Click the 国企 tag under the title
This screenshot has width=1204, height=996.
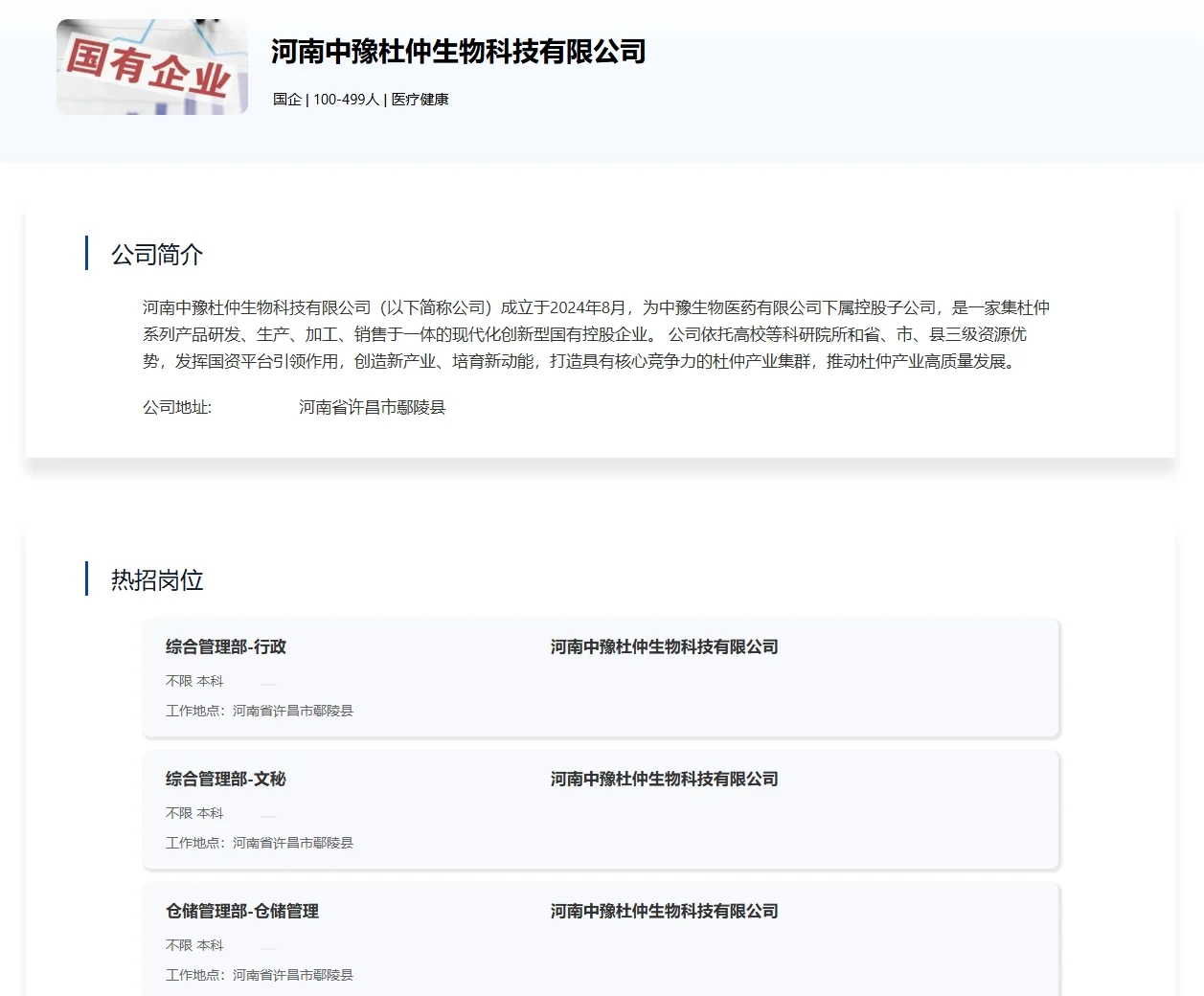(287, 100)
